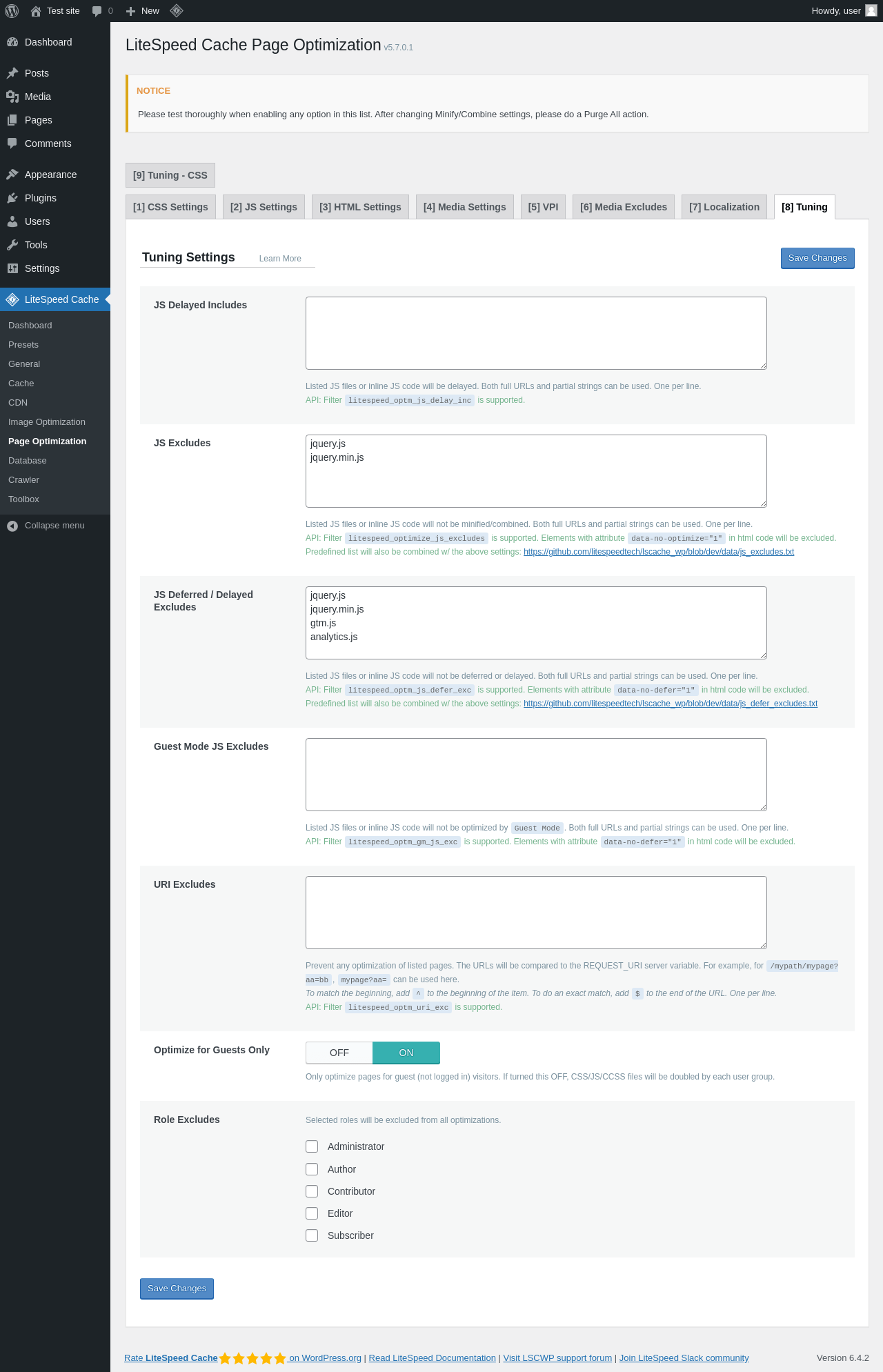Check the Subscriber role exclude box
The width and height of the screenshot is (883, 1372).
tap(312, 1235)
